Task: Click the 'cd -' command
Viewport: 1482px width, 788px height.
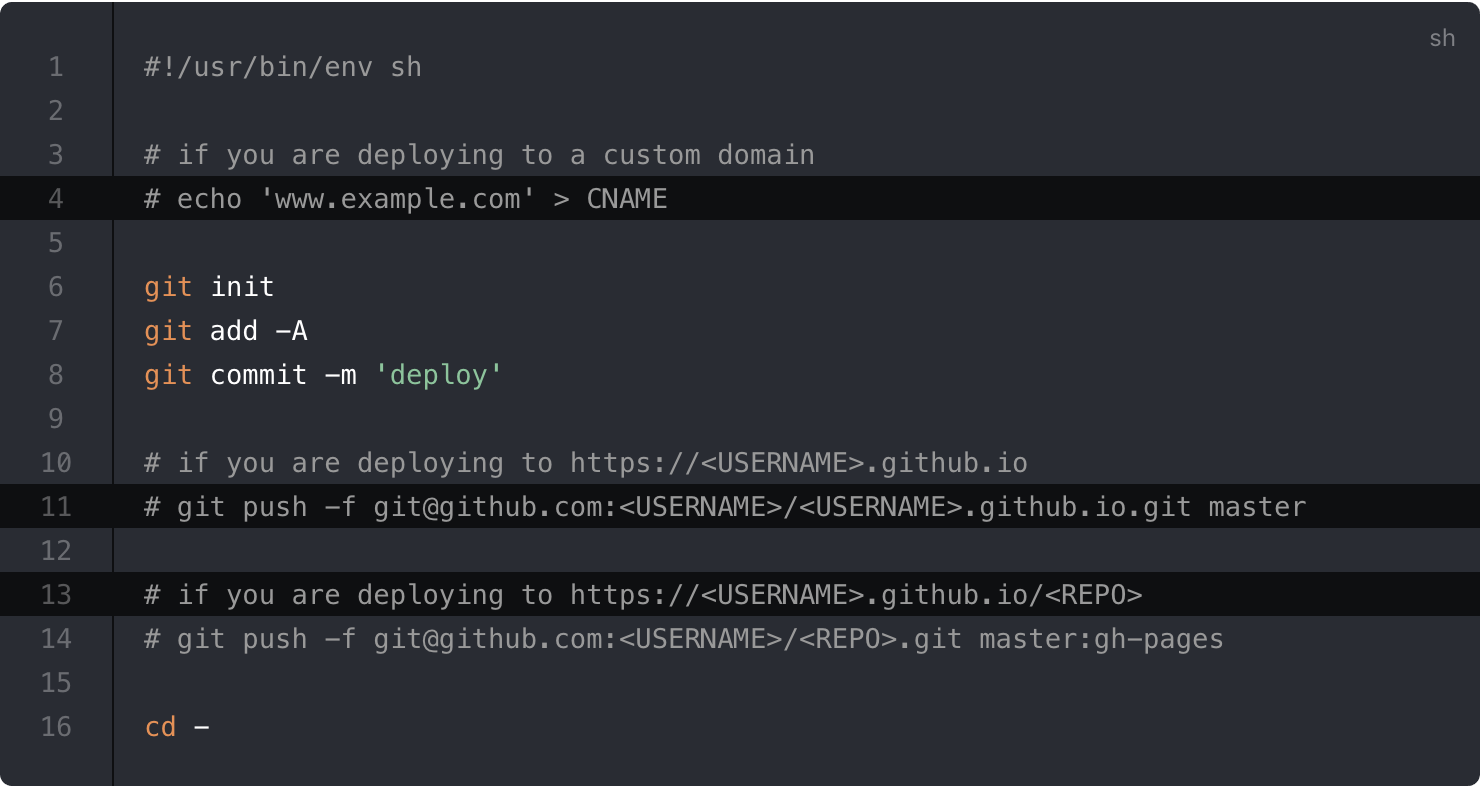Action: tap(177, 727)
